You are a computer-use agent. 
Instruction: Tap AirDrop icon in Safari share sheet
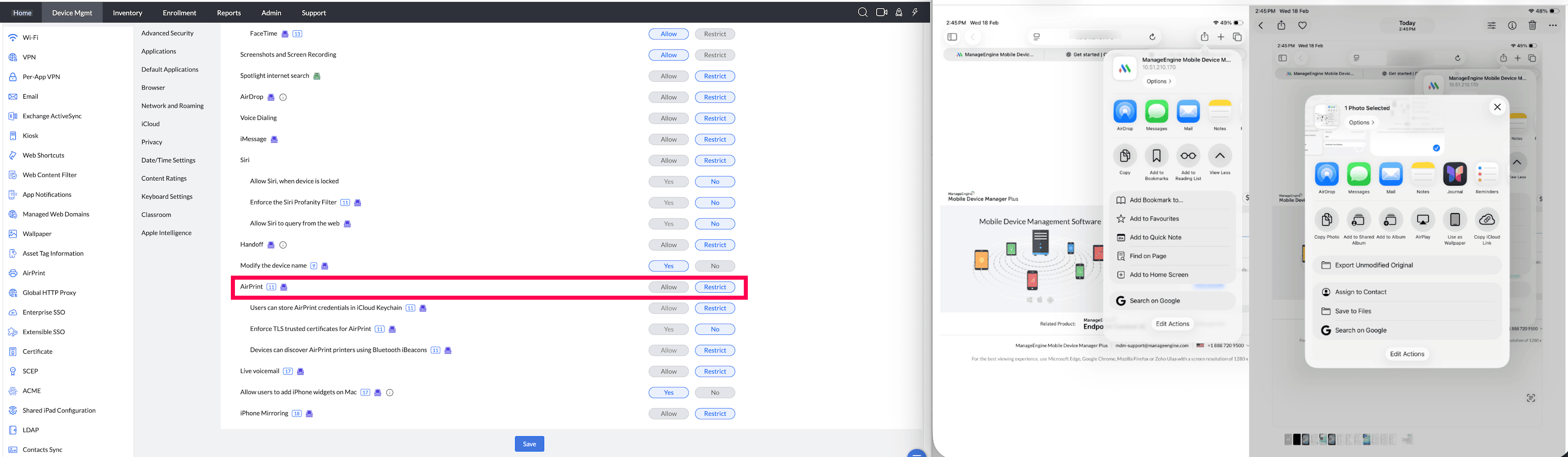(x=1125, y=111)
